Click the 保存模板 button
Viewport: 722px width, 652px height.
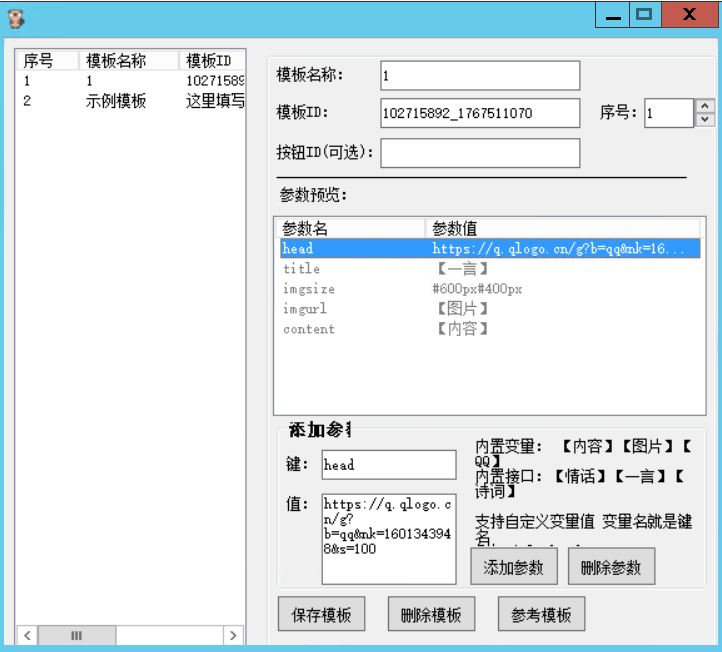(321, 615)
